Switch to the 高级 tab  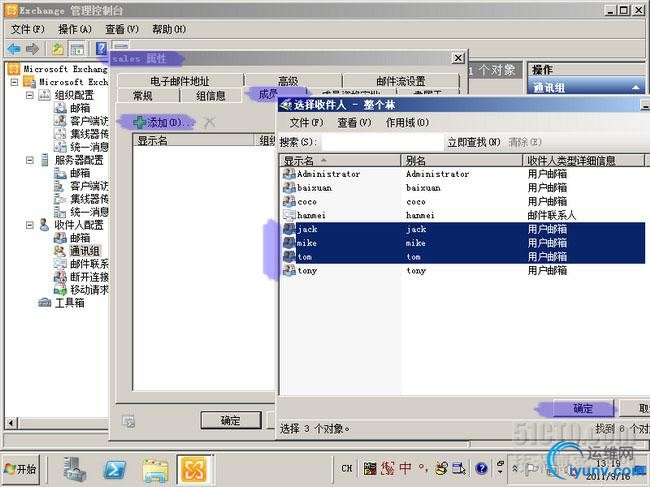pos(288,81)
